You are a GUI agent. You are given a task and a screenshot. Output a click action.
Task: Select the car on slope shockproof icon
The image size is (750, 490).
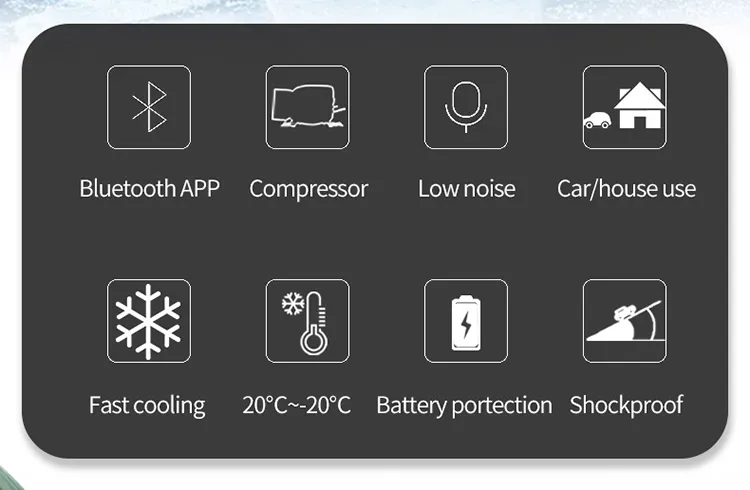tap(625, 321)
